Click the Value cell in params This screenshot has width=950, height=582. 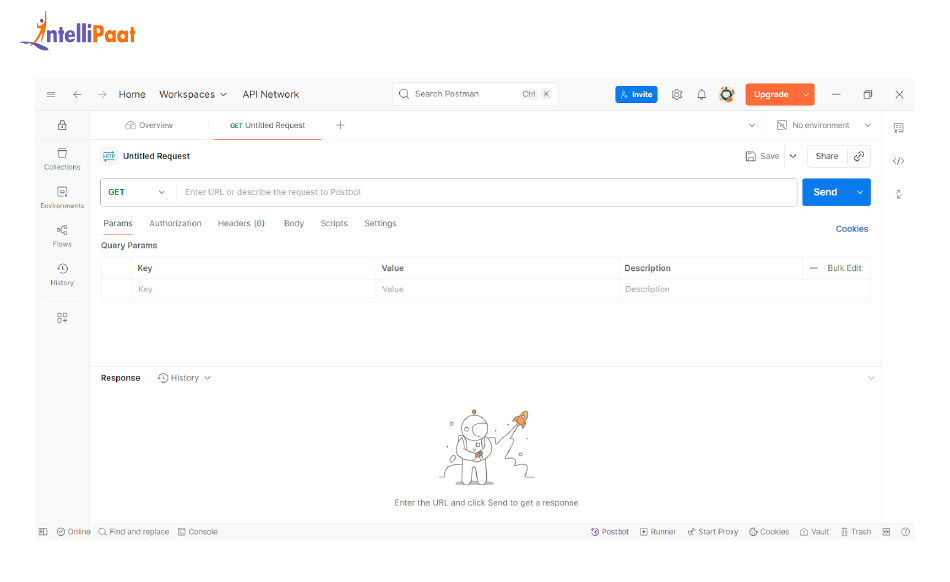(x=497, y=289)
